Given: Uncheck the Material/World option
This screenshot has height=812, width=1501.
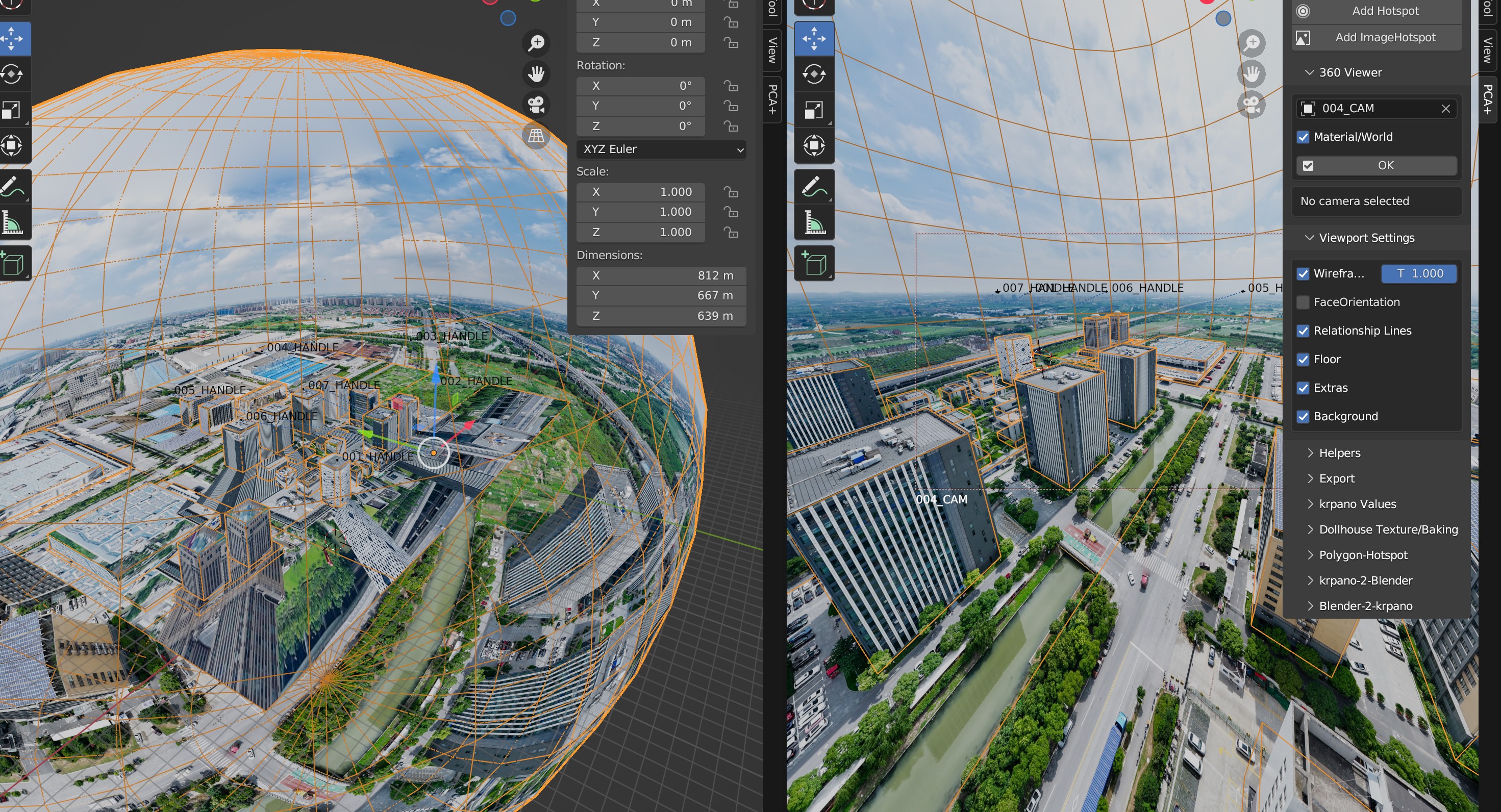Looking at the screenshot, I should click(1304, 137).
